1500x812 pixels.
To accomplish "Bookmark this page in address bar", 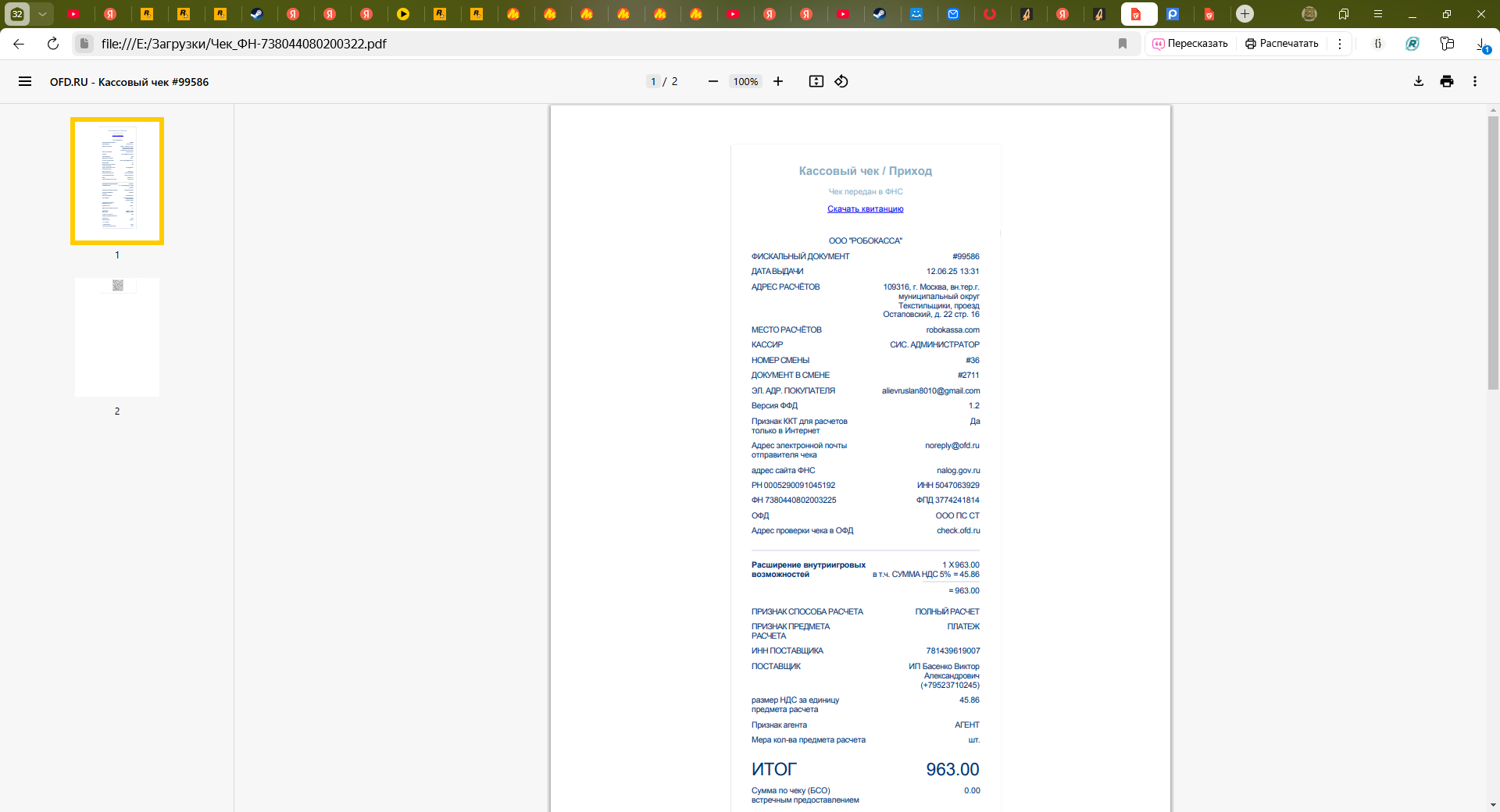I will coord(1123,44).
